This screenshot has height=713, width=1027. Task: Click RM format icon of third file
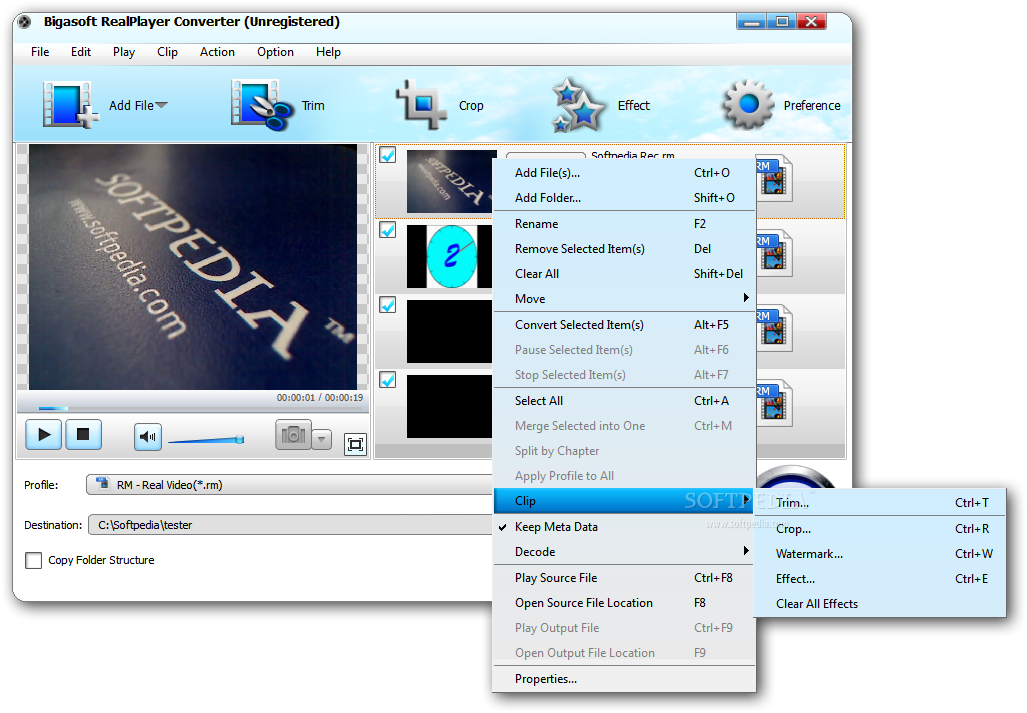774,328
